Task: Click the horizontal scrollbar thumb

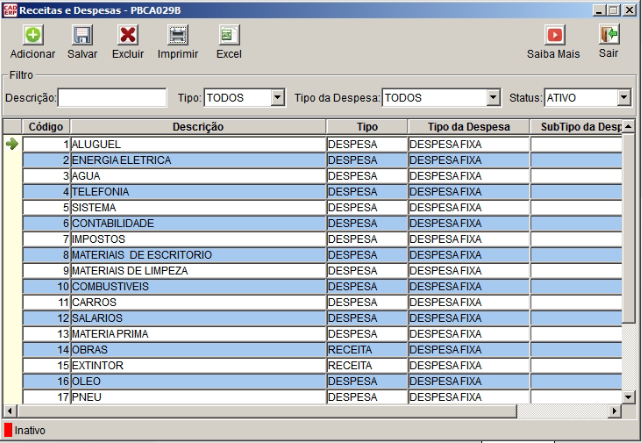Action: click(267, 411)
